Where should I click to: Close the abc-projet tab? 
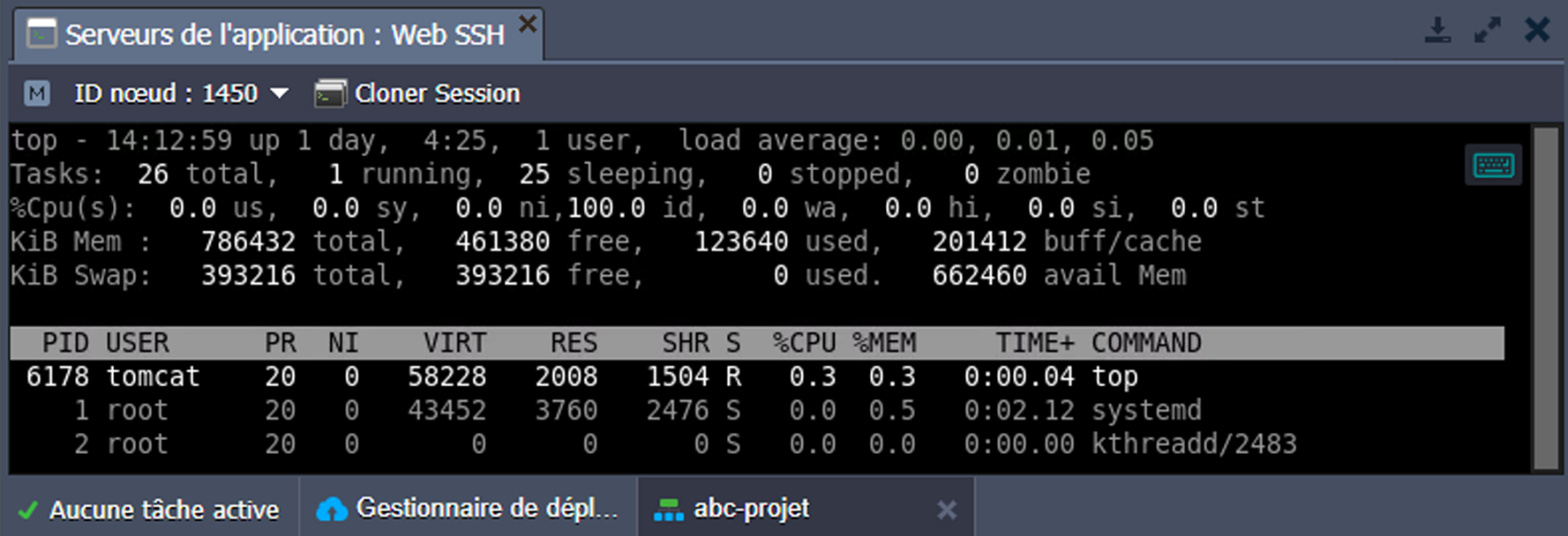946,510
